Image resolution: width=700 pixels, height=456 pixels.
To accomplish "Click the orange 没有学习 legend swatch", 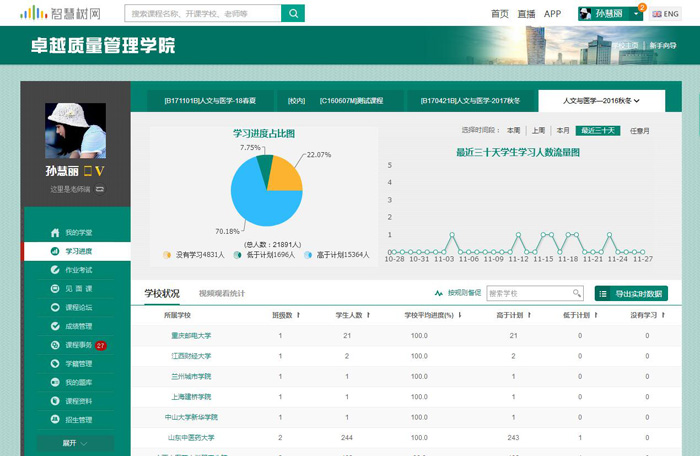I will (x=167, y=255).
